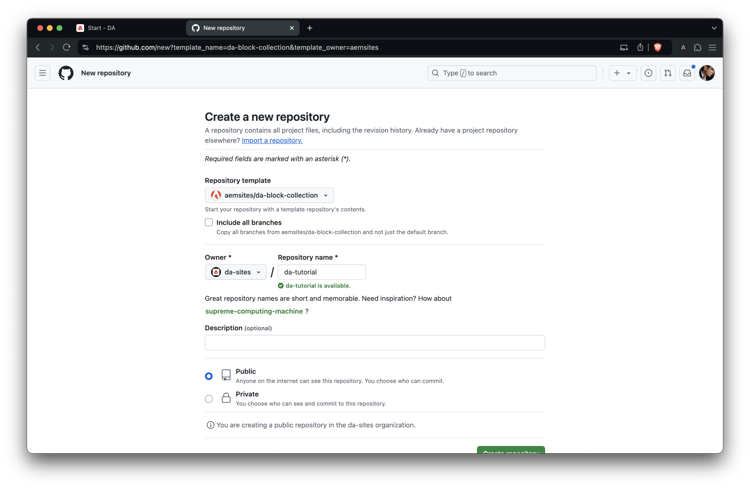This screenshot has width=750, height=489.
Task: Use the supreme-computing-machine name suggestion
Action: [254, 311]
